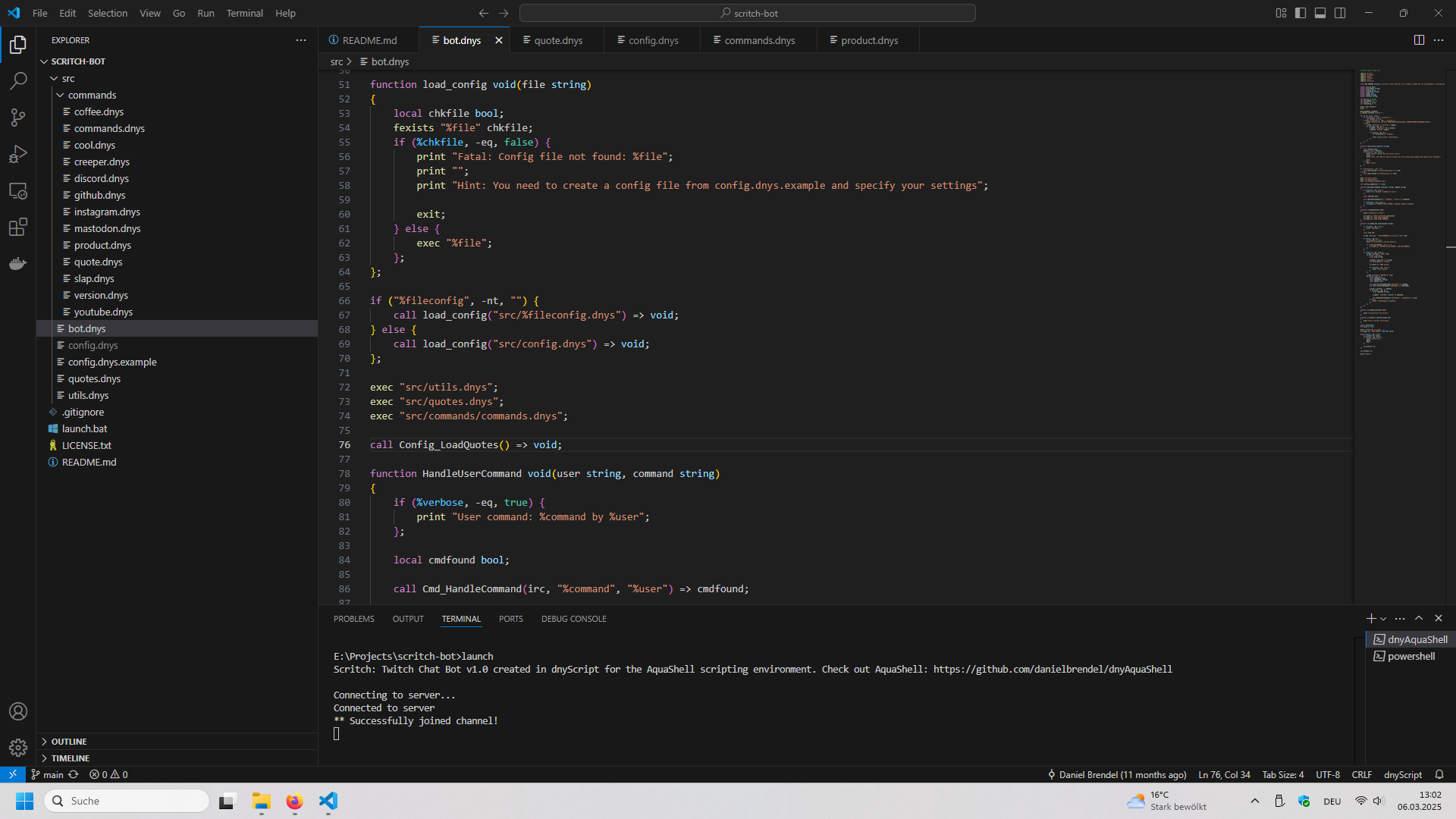Open the Search view in activity bar
Image resolution: width=1456 pixels, height=819 pixels.
click(x=18, y=81)
